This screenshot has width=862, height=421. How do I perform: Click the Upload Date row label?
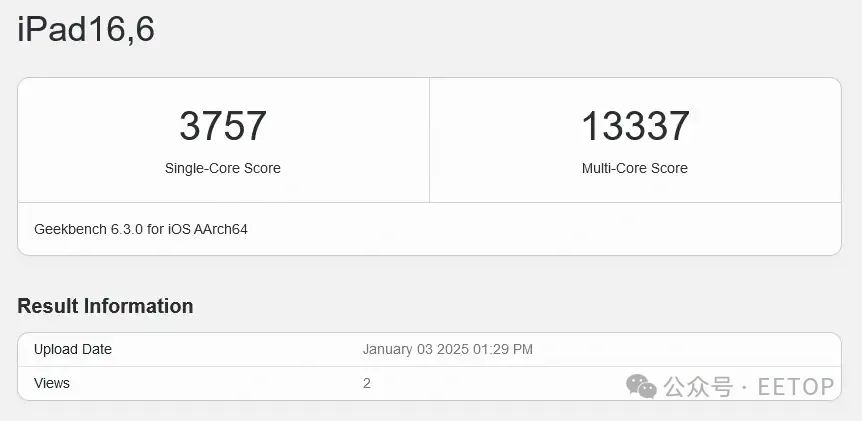73,350
